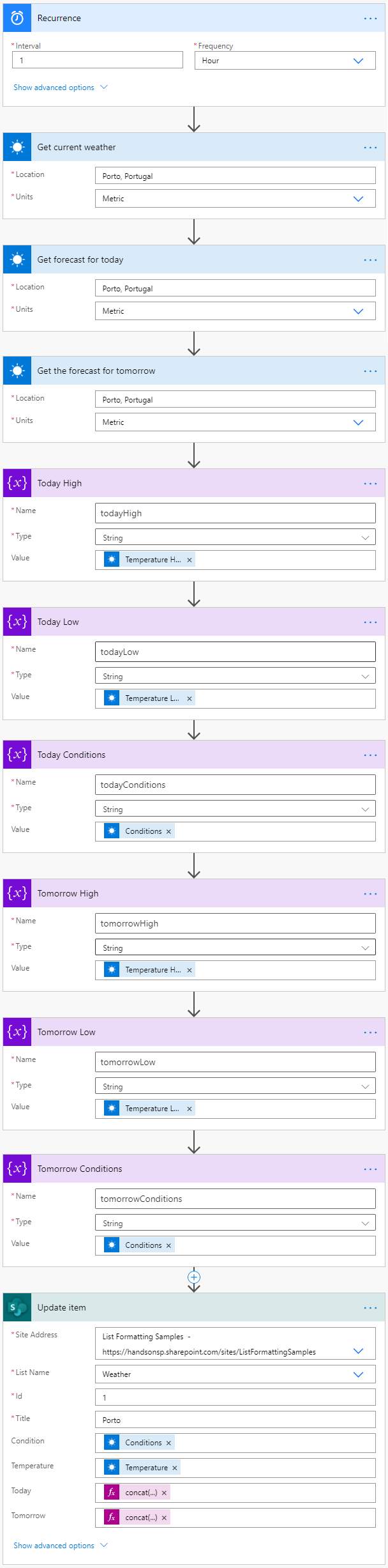Click the Update item SharePoint icon
The height and width of the screenshot is (1568, 388).
[x=17, y=1307]
